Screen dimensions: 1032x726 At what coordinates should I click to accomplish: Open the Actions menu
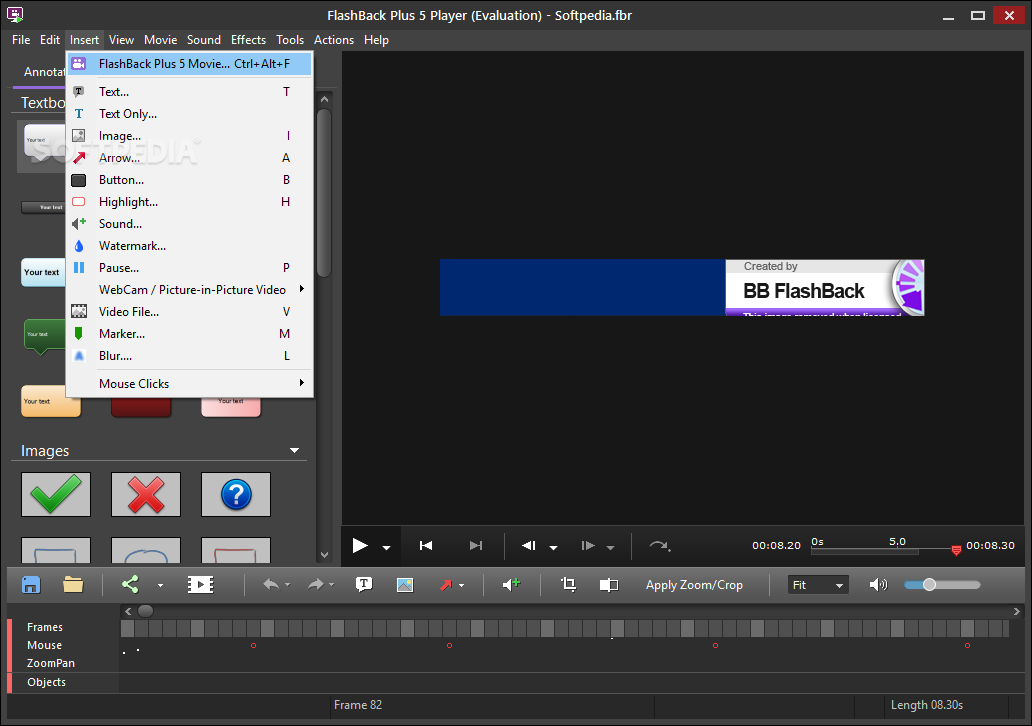coord(334,39)
